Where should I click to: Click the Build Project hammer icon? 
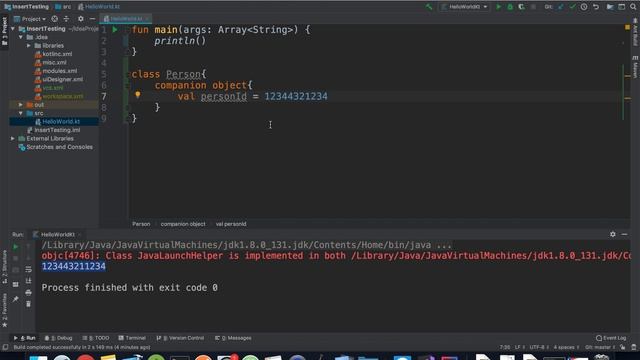tap(429, 7)
